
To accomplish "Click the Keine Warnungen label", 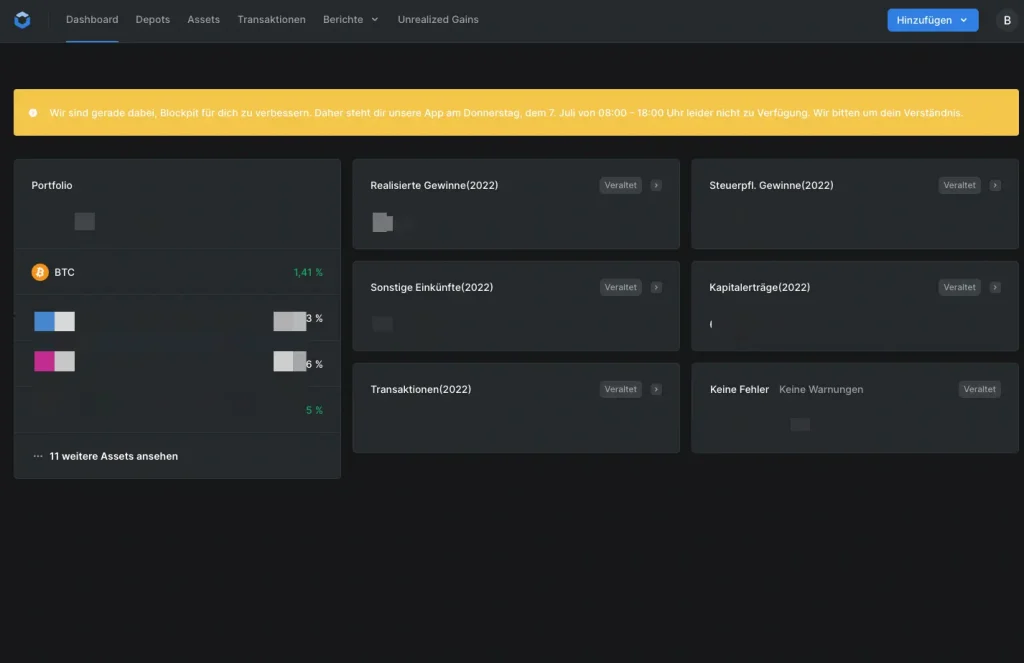I will (x=821, y=389).
